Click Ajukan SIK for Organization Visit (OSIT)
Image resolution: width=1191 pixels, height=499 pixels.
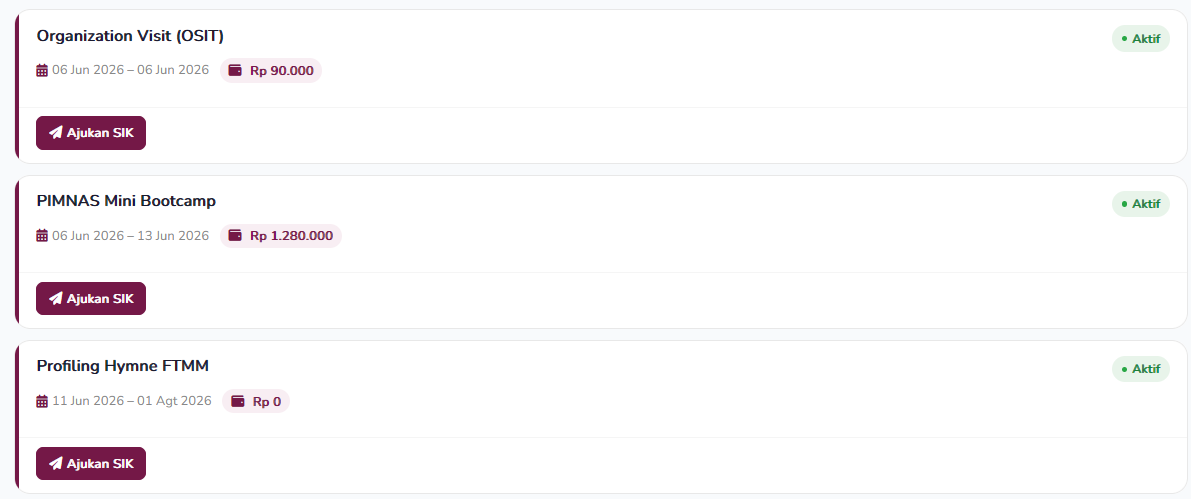point(91,133)
